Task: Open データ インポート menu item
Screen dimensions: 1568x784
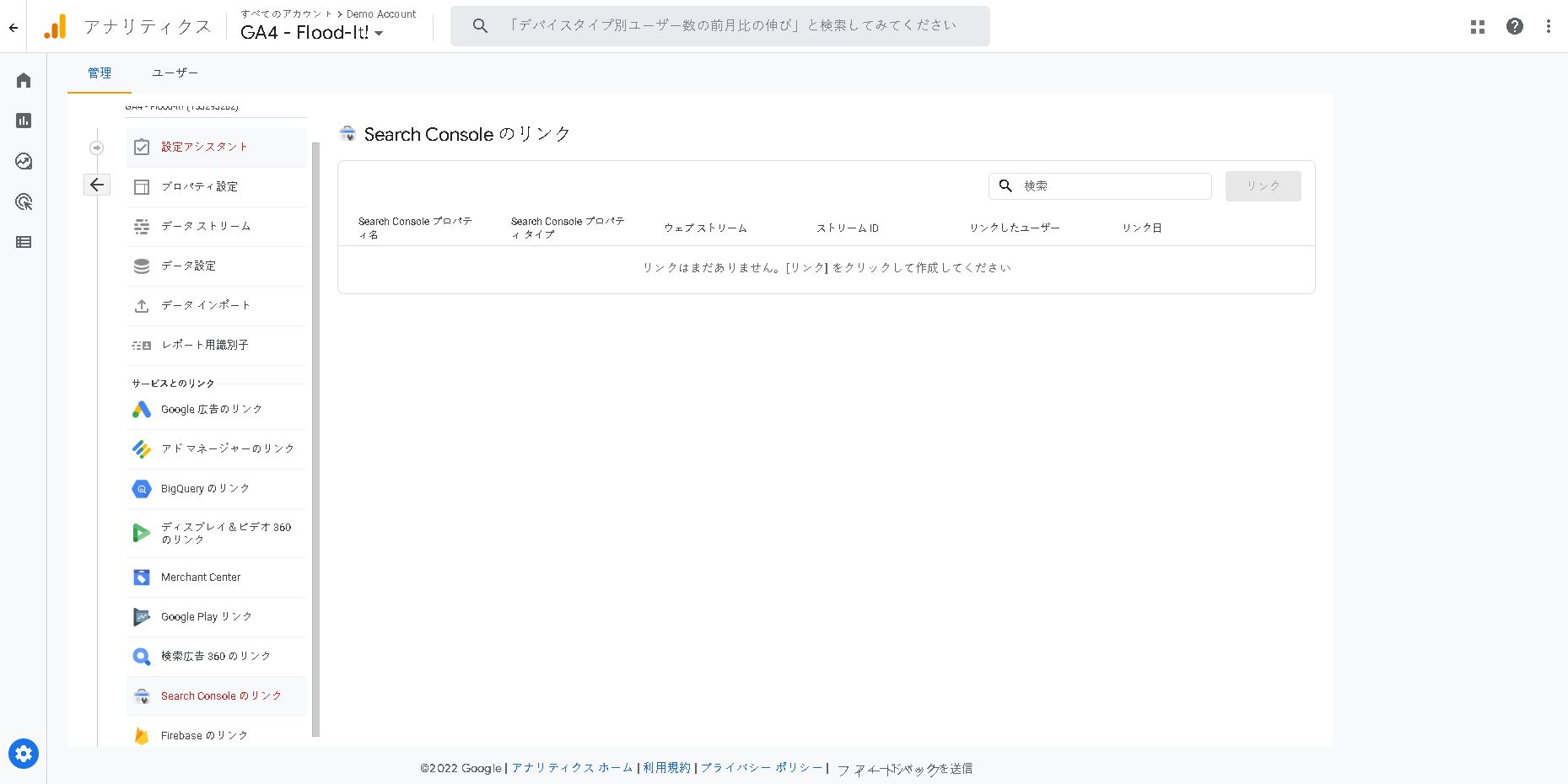Action: click(x=217, y=306)
